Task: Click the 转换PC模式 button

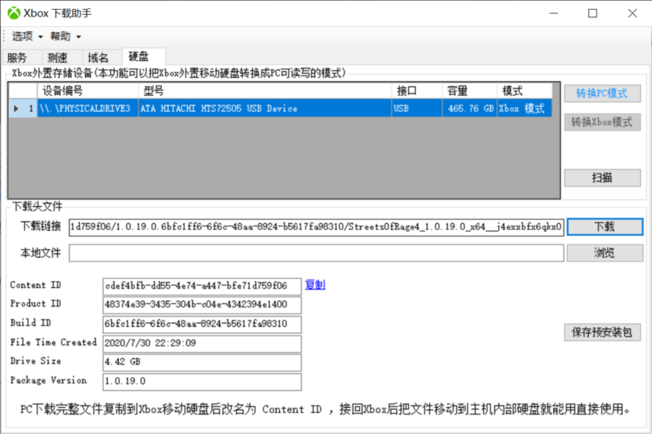Action: (x=602, y=93)
